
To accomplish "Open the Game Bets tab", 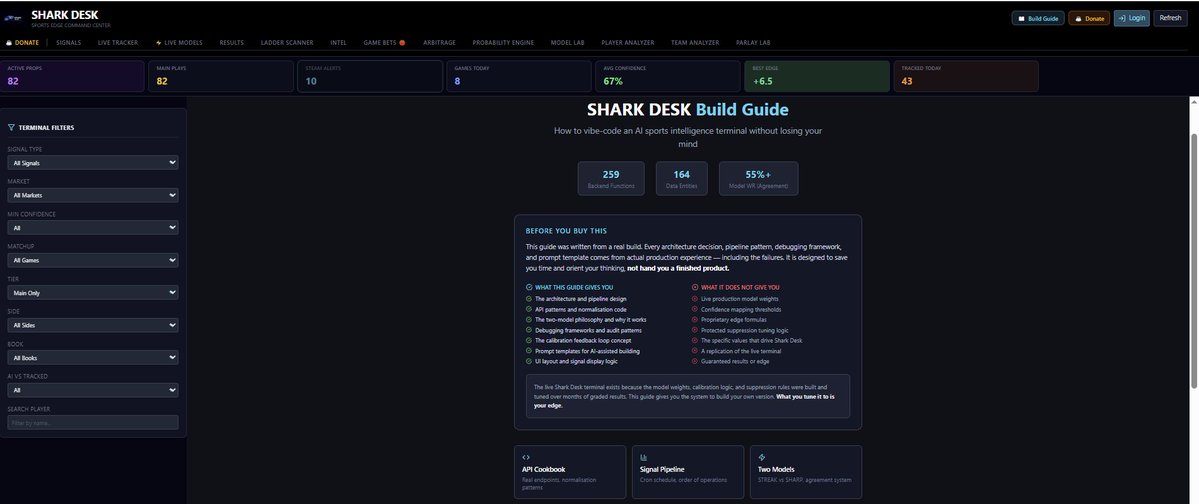I will (x=384, y=43).
